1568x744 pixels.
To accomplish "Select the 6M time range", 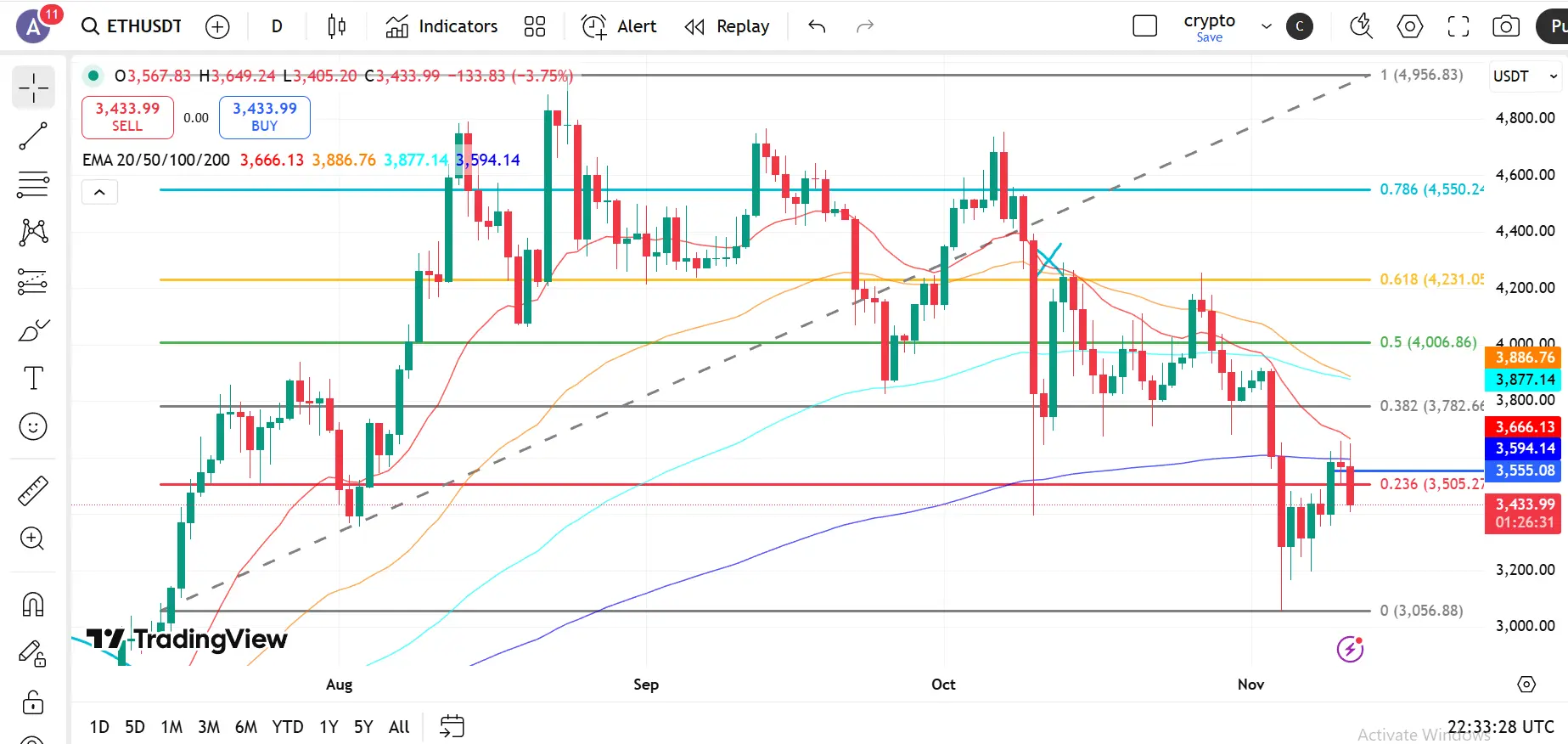I will pos(246,727).
